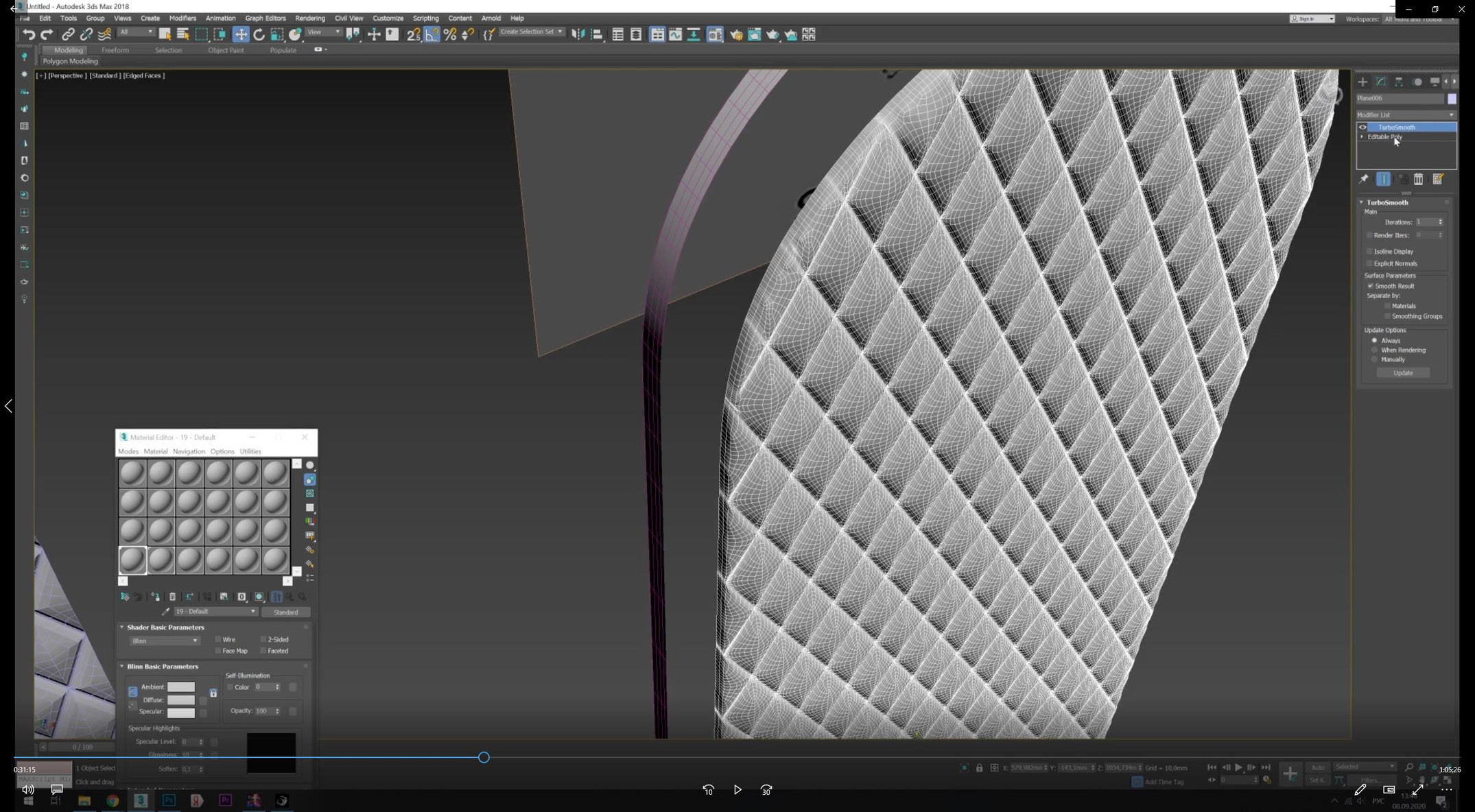The image size is (1475, 812).
Task: Toggle the Percent Snap tool
Action: tap(450, 34)
